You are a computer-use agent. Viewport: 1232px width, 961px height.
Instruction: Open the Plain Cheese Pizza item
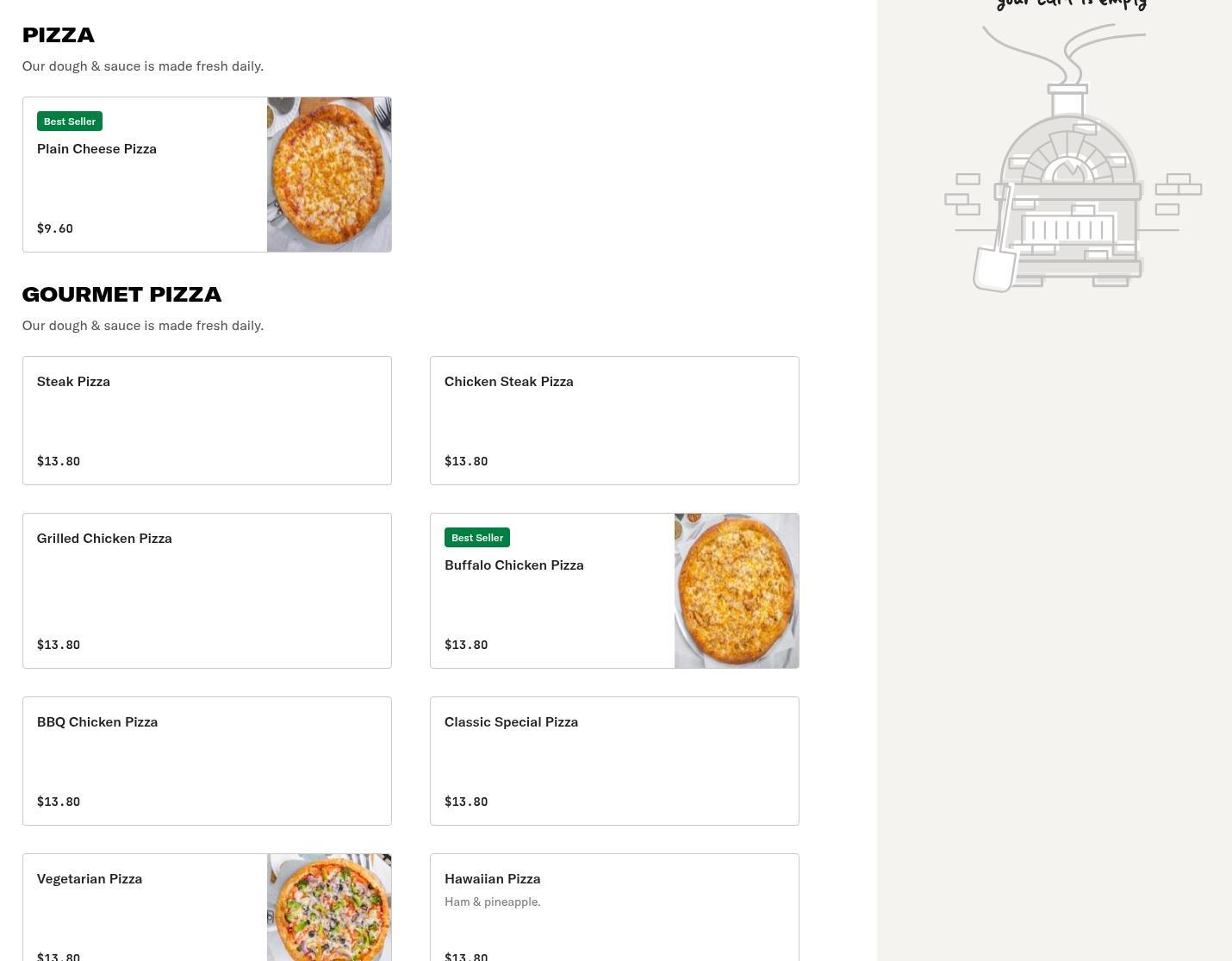(x=96, y=149)
